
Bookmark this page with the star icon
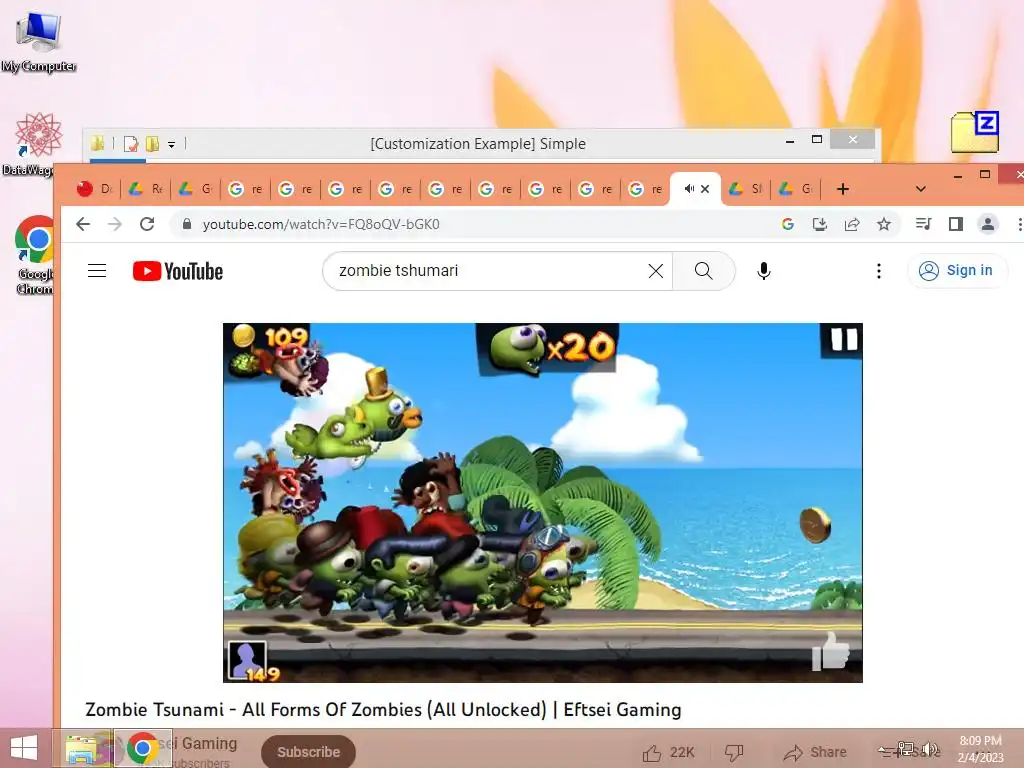point(884,225)
